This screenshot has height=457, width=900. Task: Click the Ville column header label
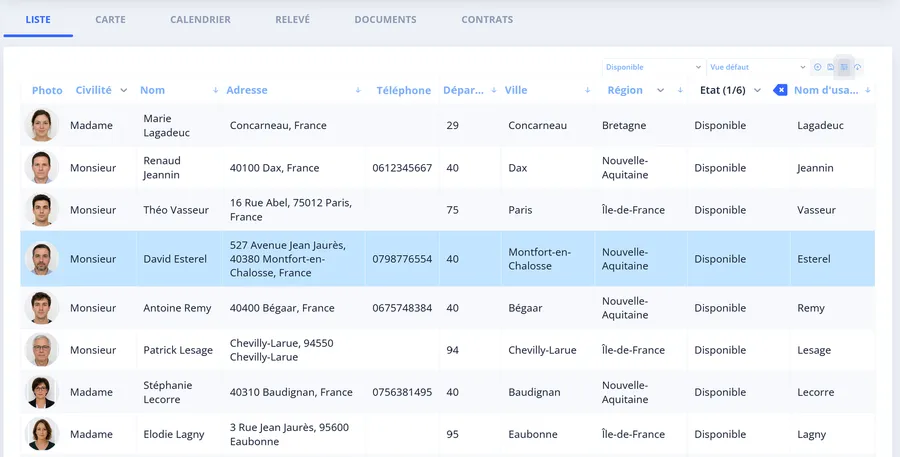pos(516,90)
